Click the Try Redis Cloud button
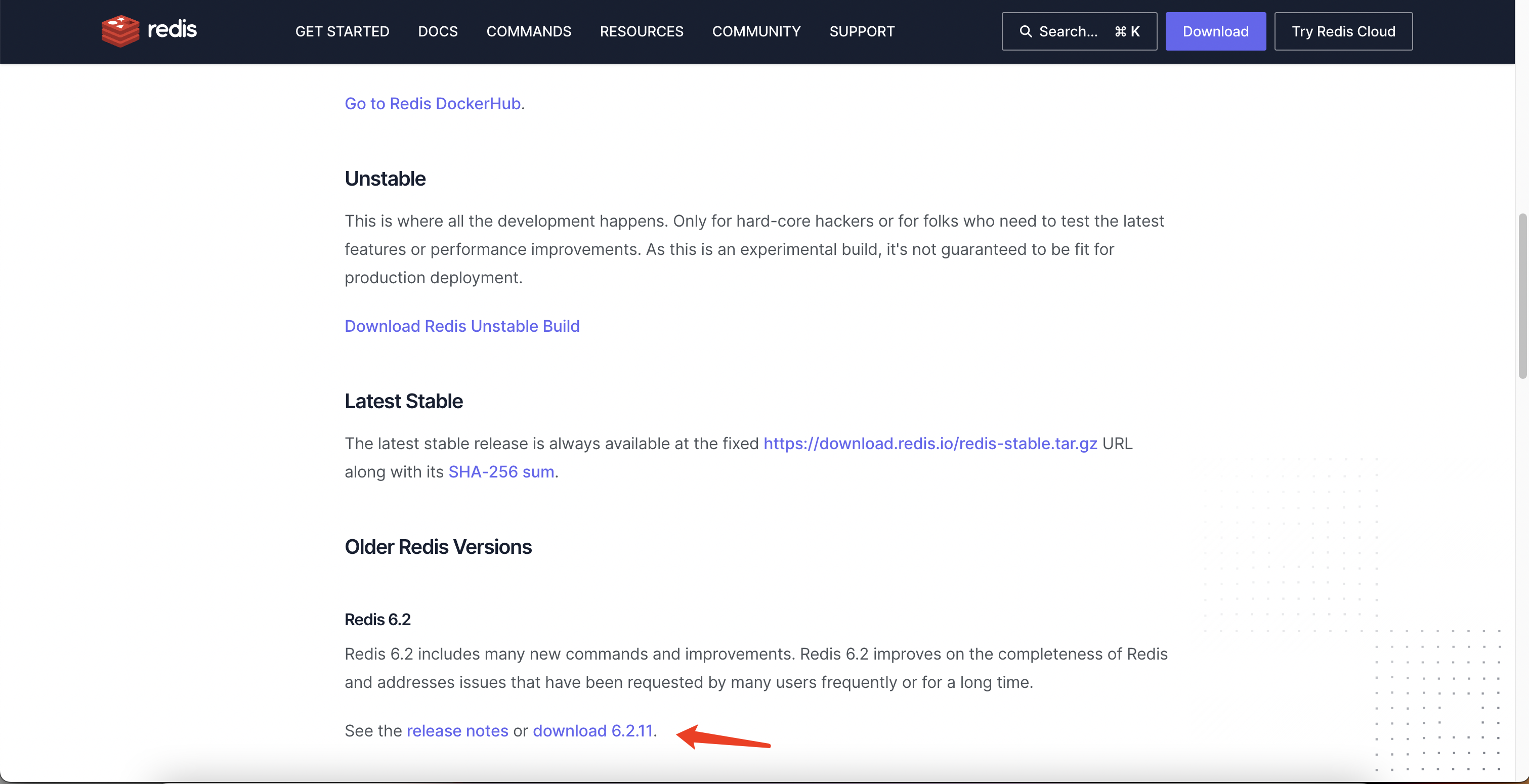This screenshot has height=784, width=1529. coord(1343,31)
